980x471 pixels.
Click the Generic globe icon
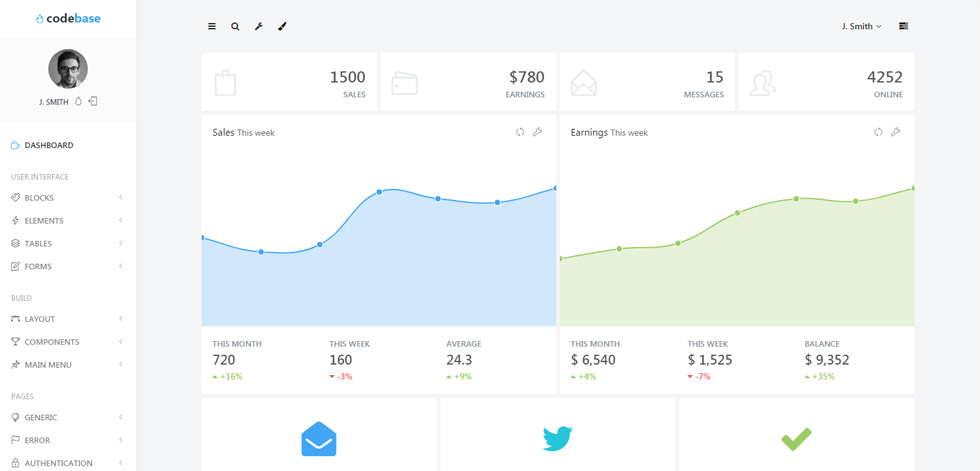coord(16,417)
